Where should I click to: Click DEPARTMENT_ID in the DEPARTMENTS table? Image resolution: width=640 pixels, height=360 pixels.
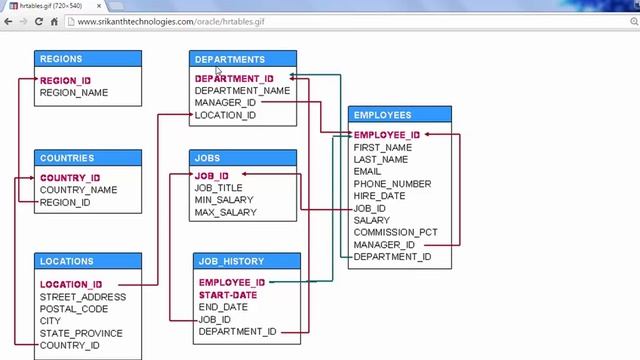pos(234,78)
